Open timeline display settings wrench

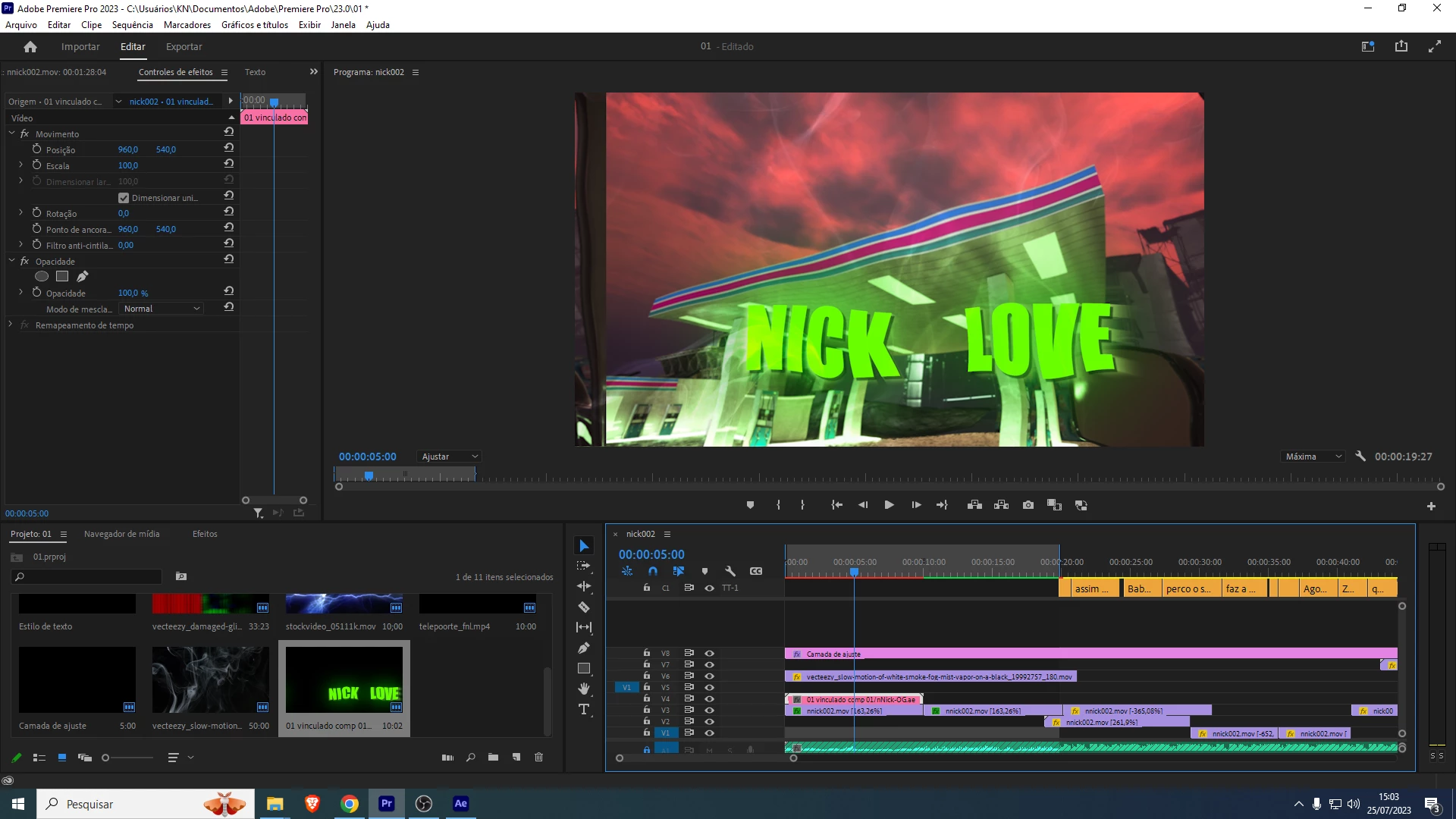730,571
